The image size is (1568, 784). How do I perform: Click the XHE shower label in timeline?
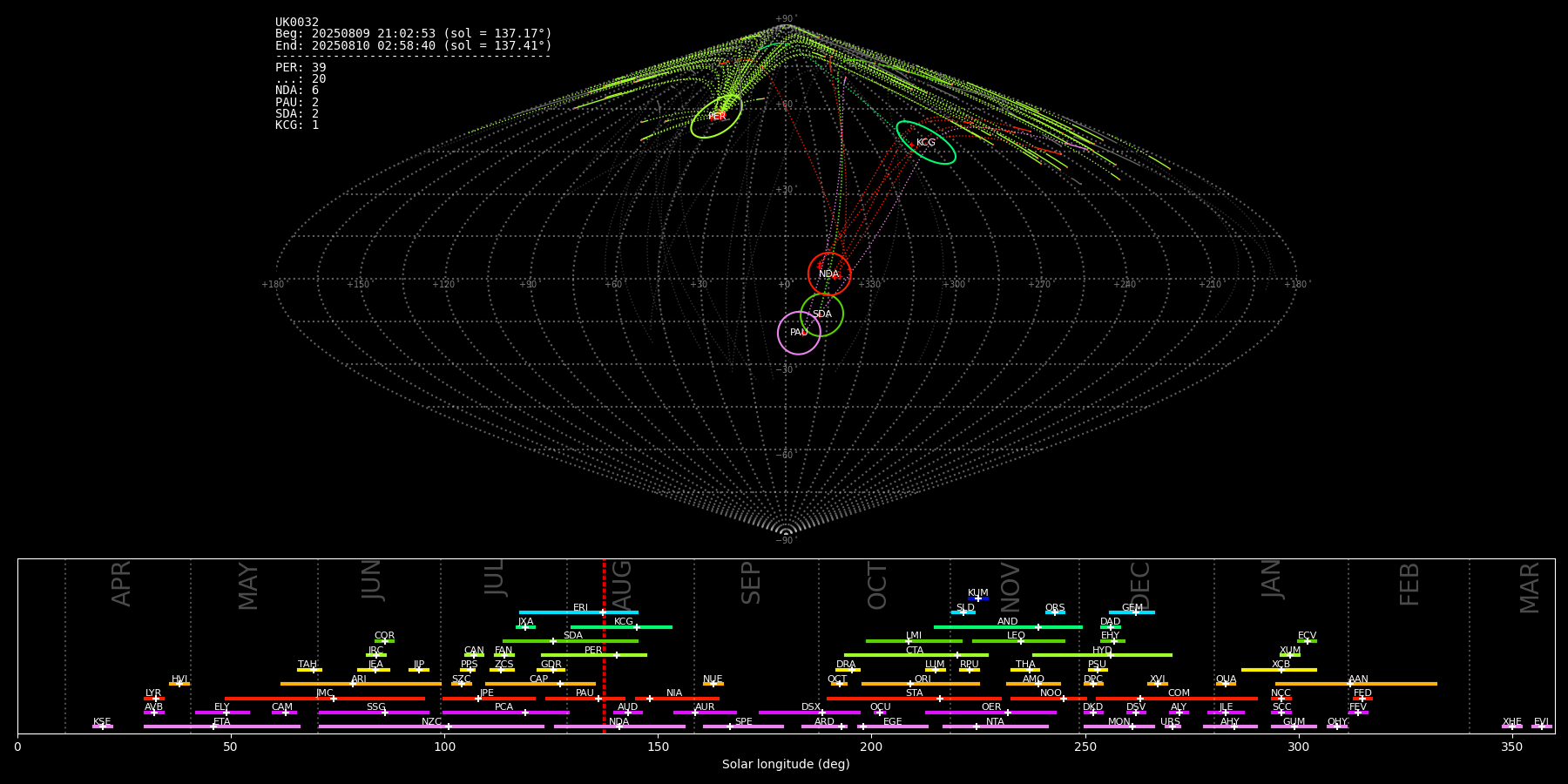(x=1511, y=722)
